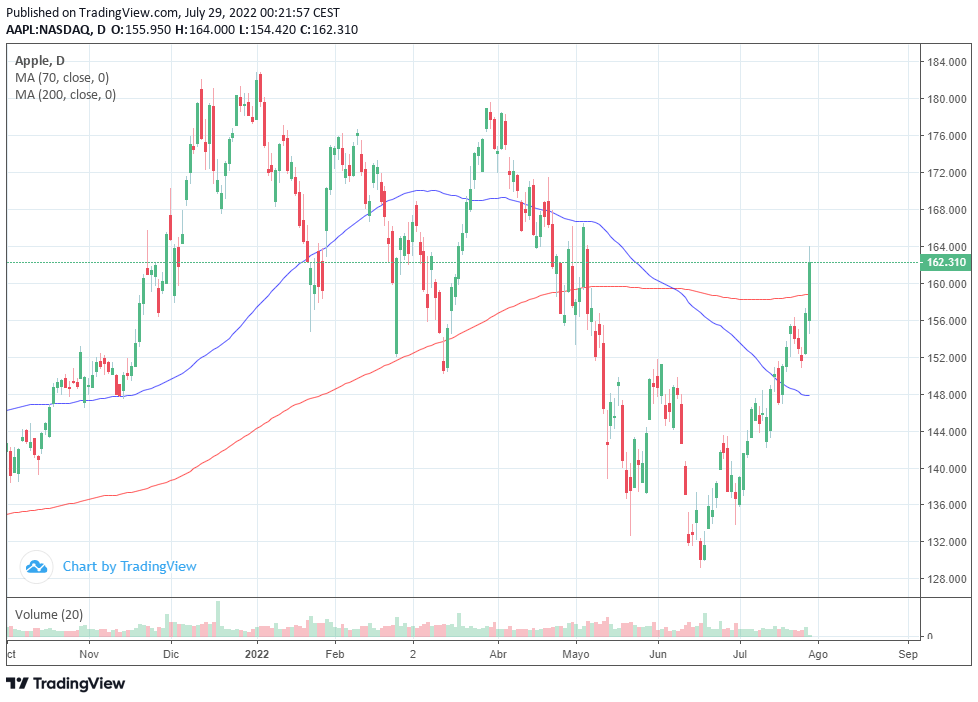978x702 pixels.
Task: Click the AAPL:NASDAQ symbol header text
Action: coord(49,29)
